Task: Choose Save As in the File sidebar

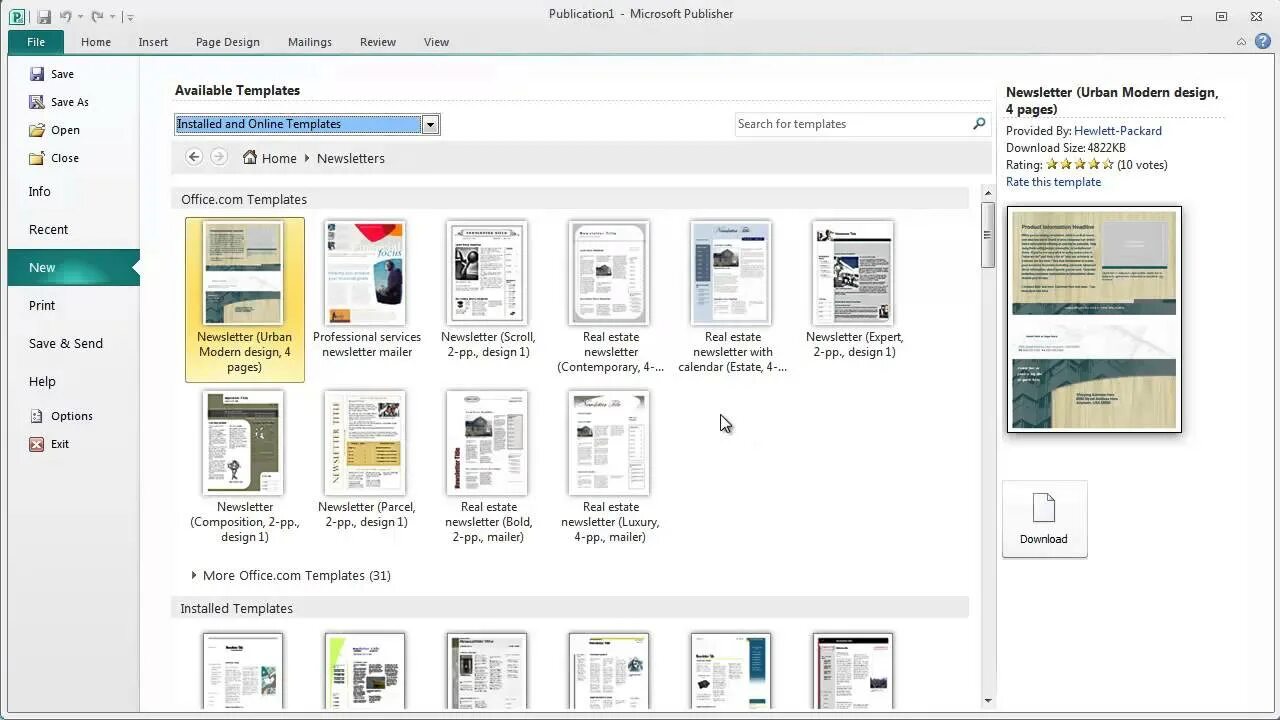Action: (x=59, y=102)
